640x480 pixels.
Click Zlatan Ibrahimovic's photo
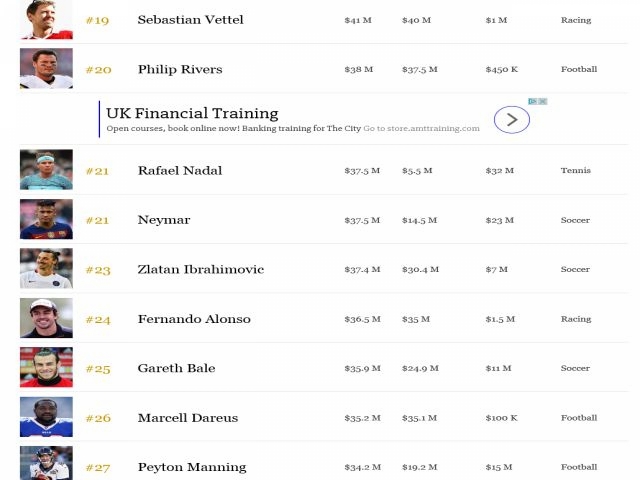pyautogui.click(x=46, y=269)
